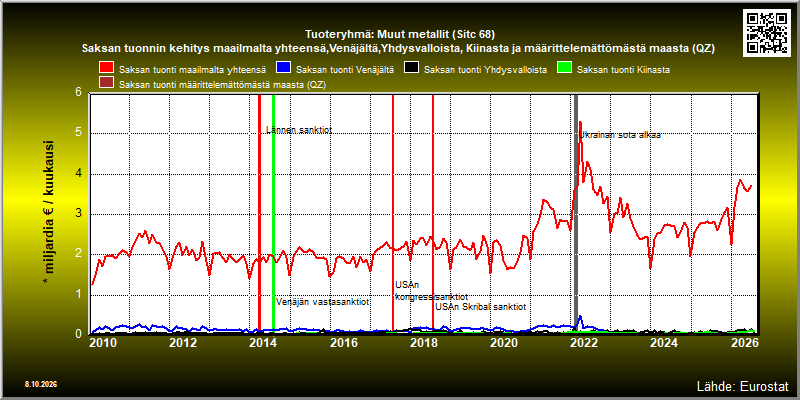Click the 'Ukrainan sota alkaa' annotation
The height and width of the screenshot is (400, 800).
620,135
